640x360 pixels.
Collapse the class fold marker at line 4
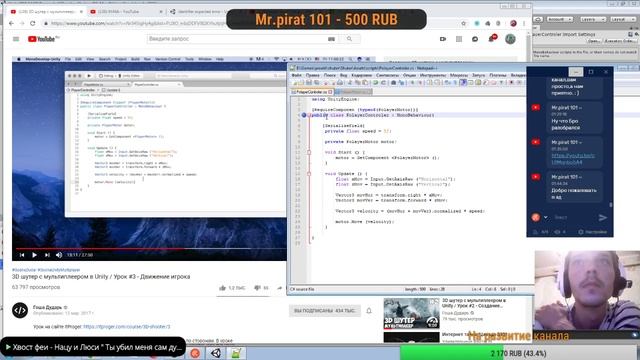point(309,115)
